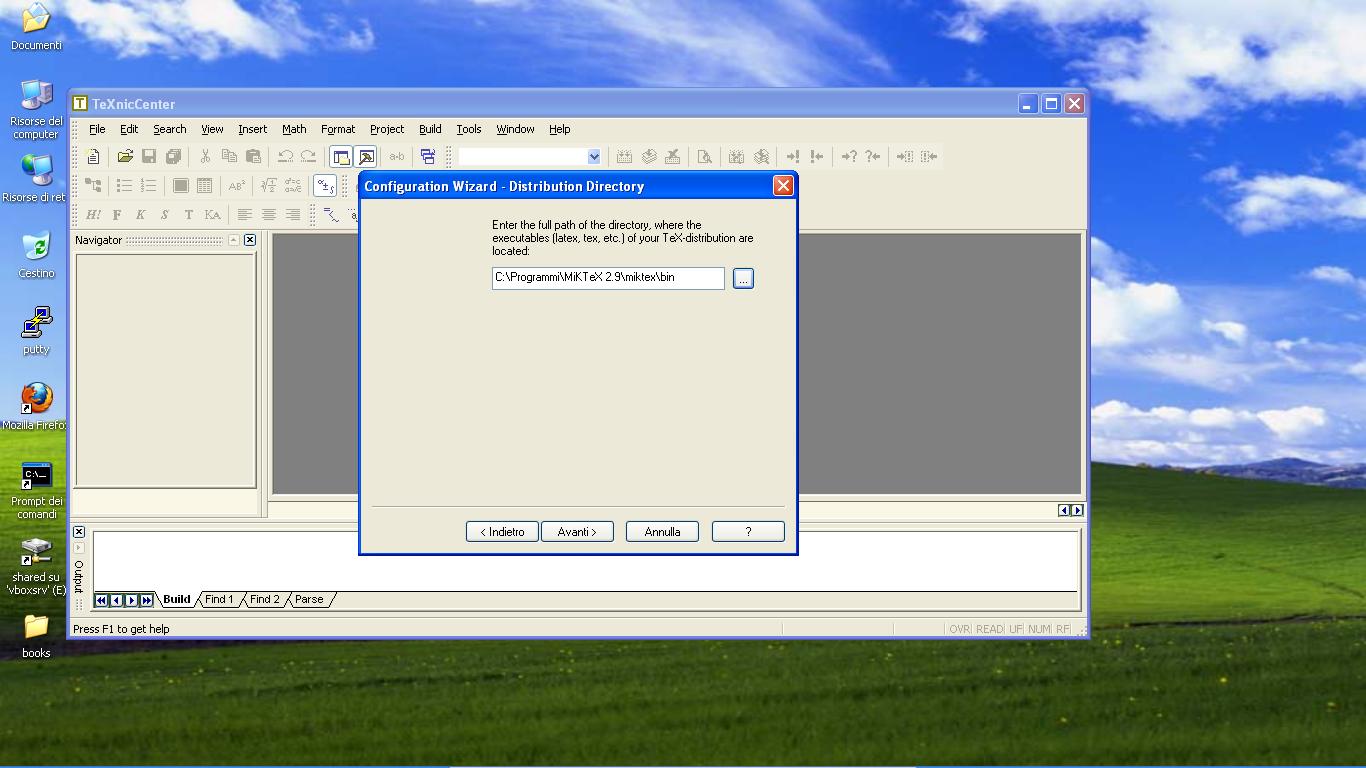Click the Build and view layered icon
The height and width of the screenshot is (768, 1366).
(649, 156)
